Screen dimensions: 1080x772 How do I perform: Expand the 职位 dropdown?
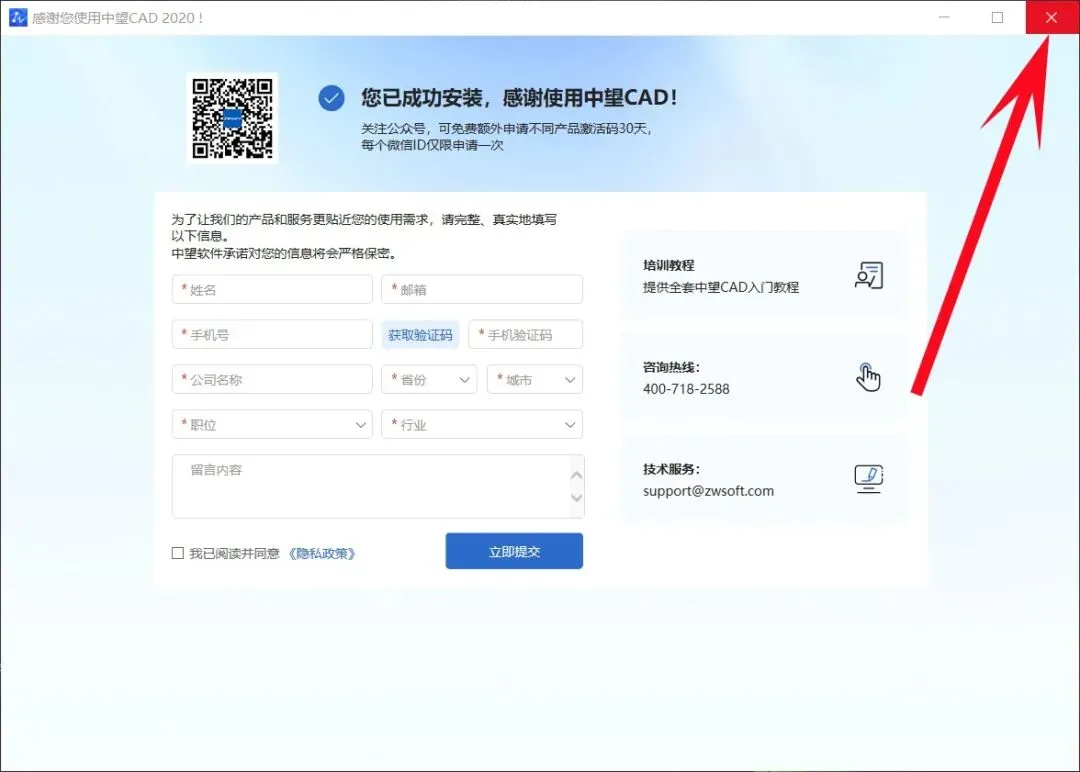pos(272,424)
